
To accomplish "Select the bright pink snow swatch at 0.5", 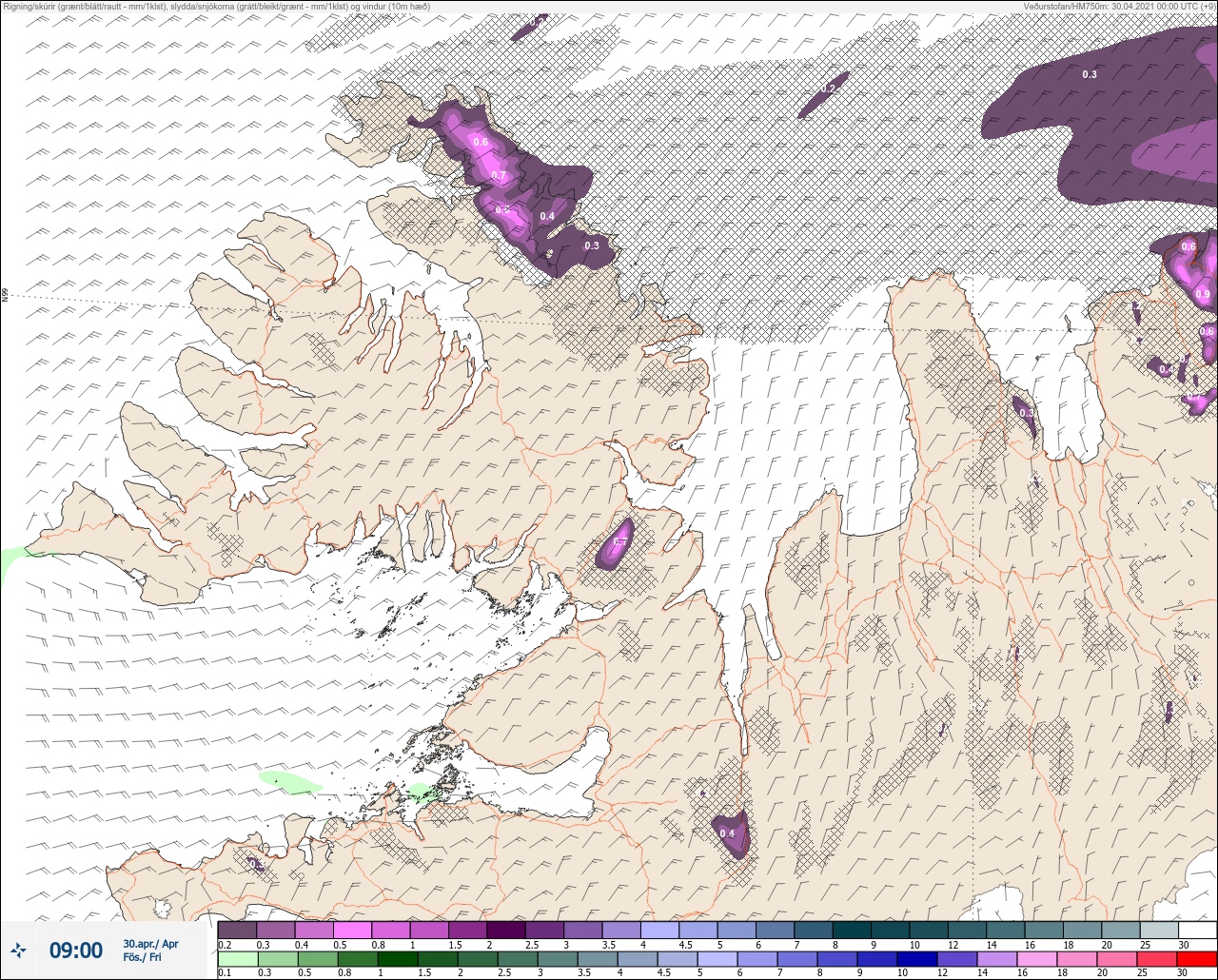I will click(x=352, y=930).
